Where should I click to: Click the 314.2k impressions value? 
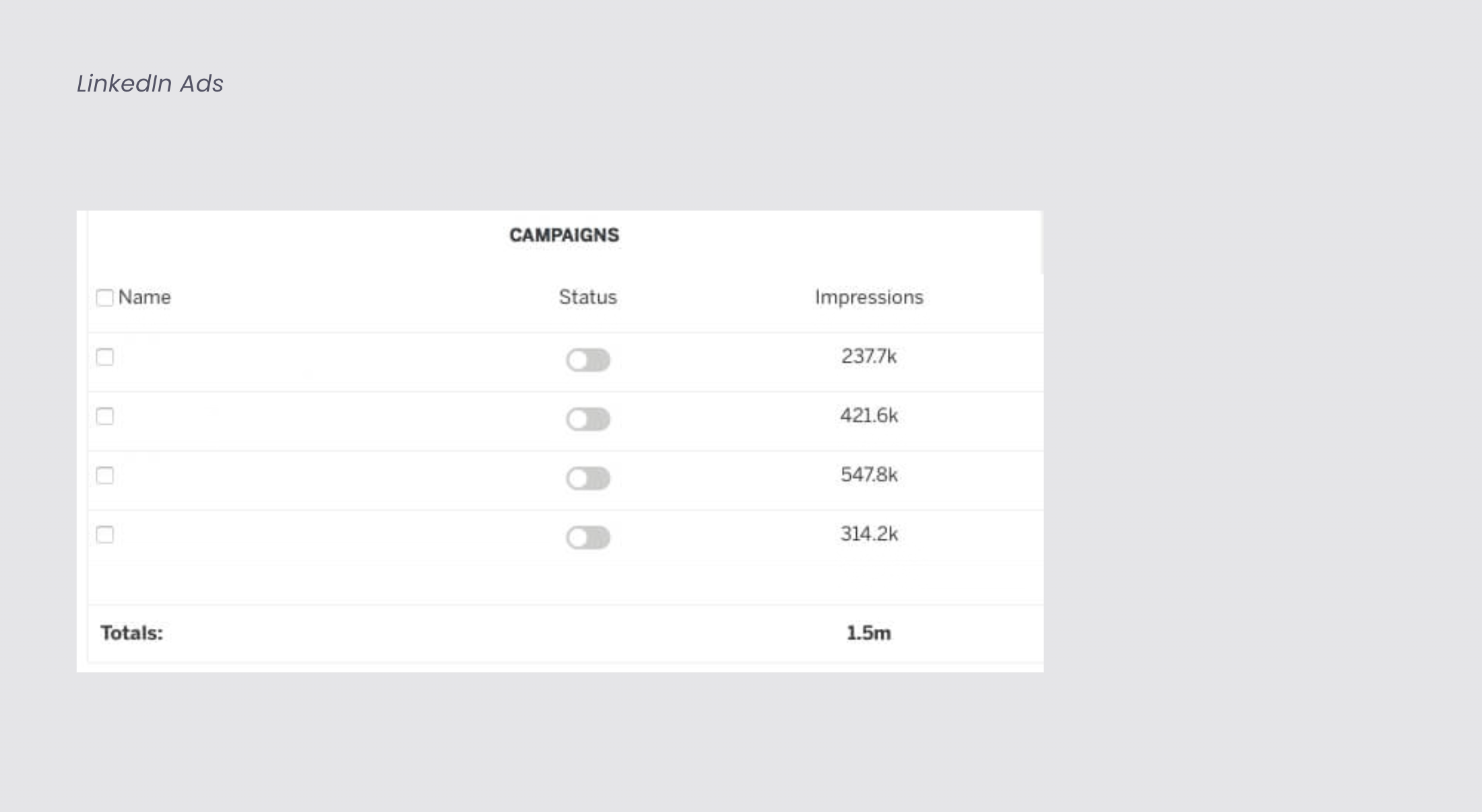pos(869,534)
